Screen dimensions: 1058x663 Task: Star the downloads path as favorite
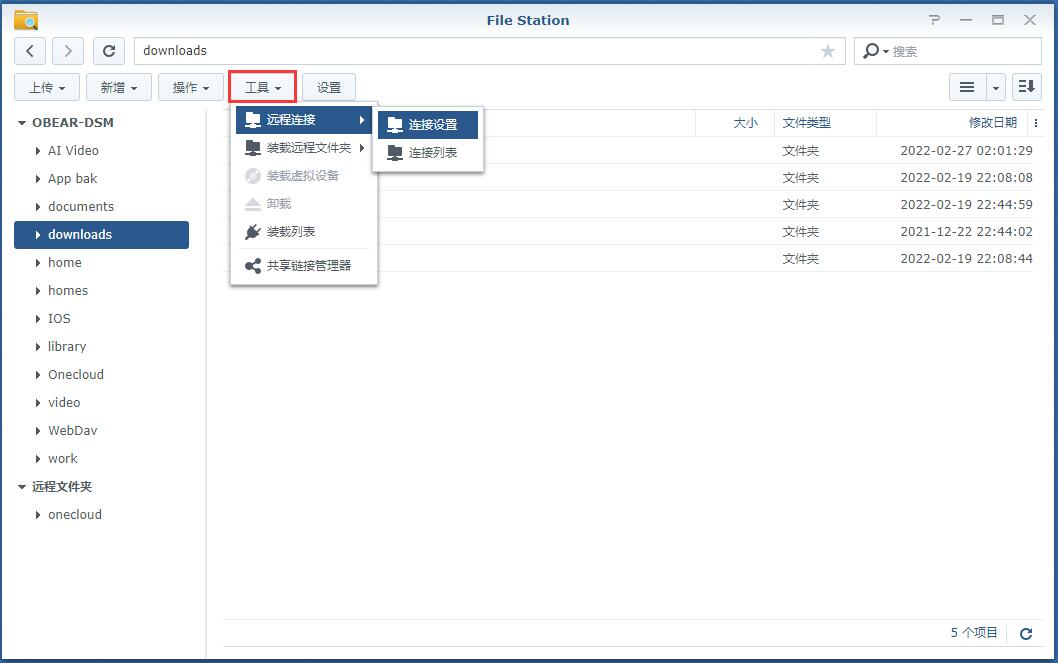pos(828,50)
